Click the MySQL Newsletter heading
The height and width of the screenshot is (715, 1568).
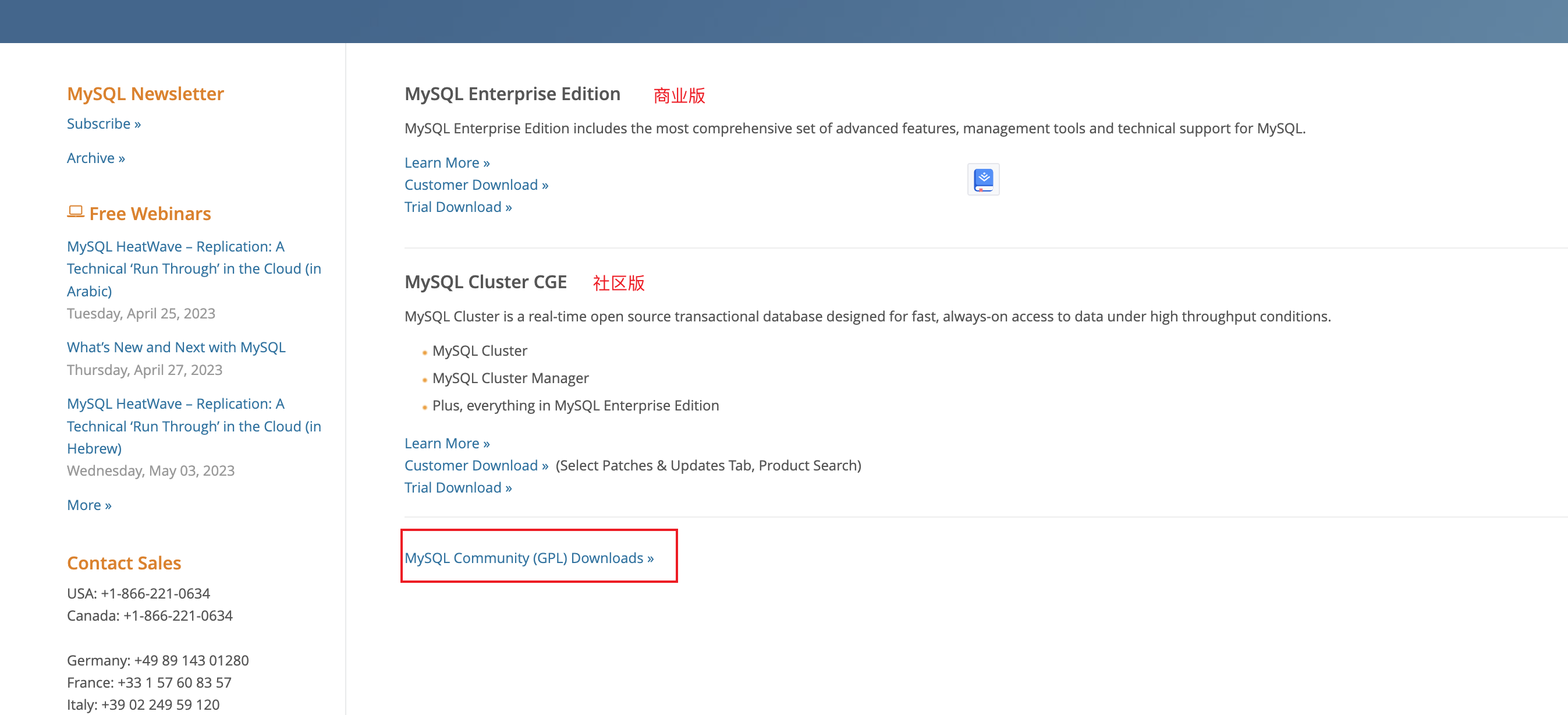(145, 94)
